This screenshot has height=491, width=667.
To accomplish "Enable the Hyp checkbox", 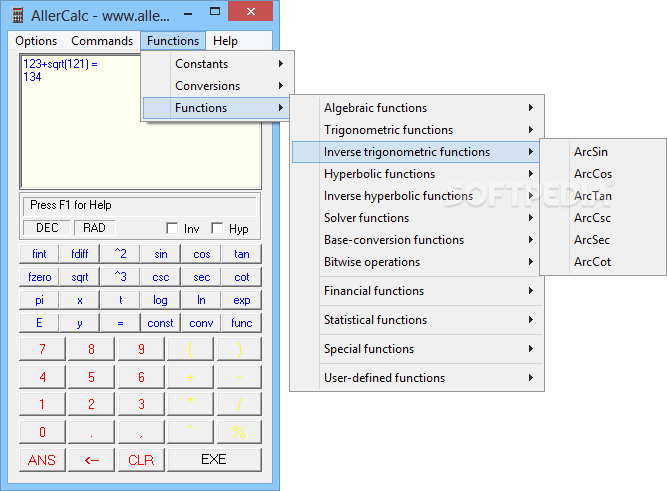I will 217,228.
